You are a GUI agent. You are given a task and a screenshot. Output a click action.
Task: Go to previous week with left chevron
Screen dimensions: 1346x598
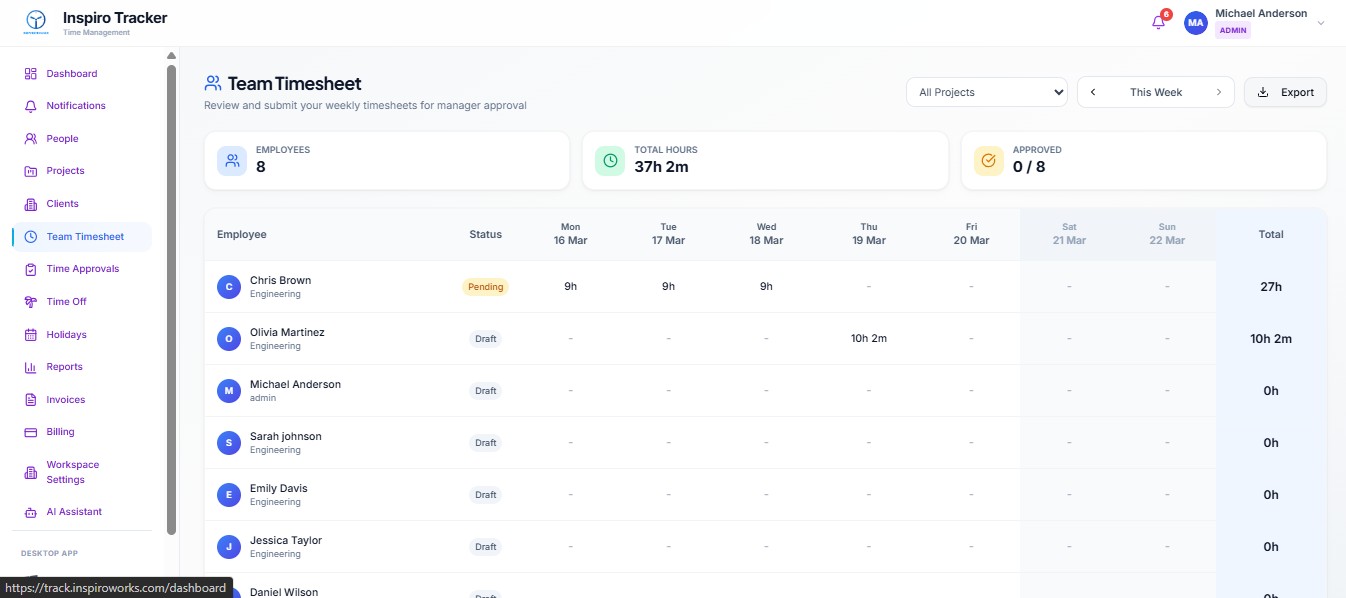pyautogui.click(x=1093, y=92)
